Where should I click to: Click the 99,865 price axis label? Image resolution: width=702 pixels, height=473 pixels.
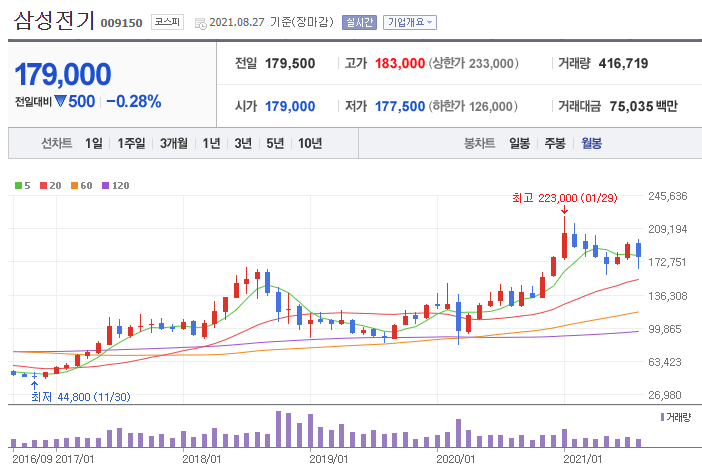tap(664, 329)
